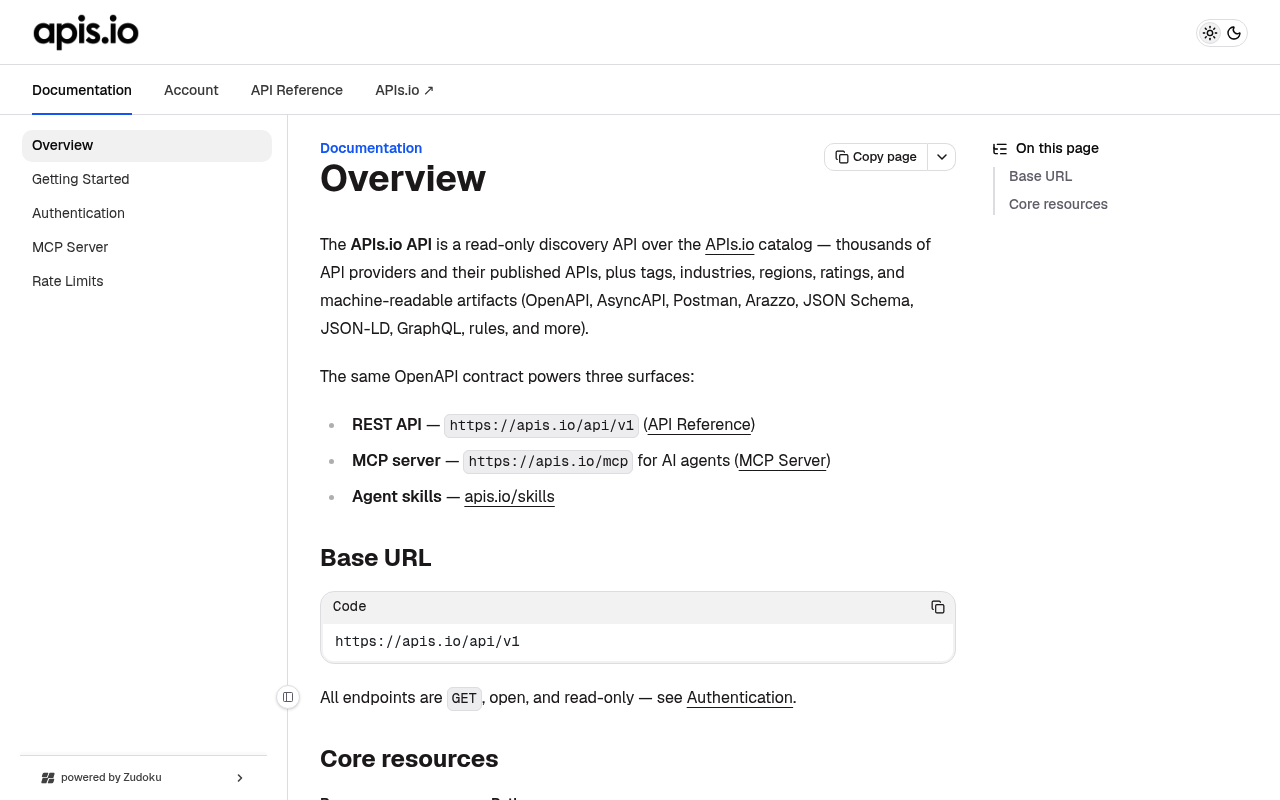The image size is (1280, 800).
Task: Click the Base URL section heading
Action: coord(375,557)
